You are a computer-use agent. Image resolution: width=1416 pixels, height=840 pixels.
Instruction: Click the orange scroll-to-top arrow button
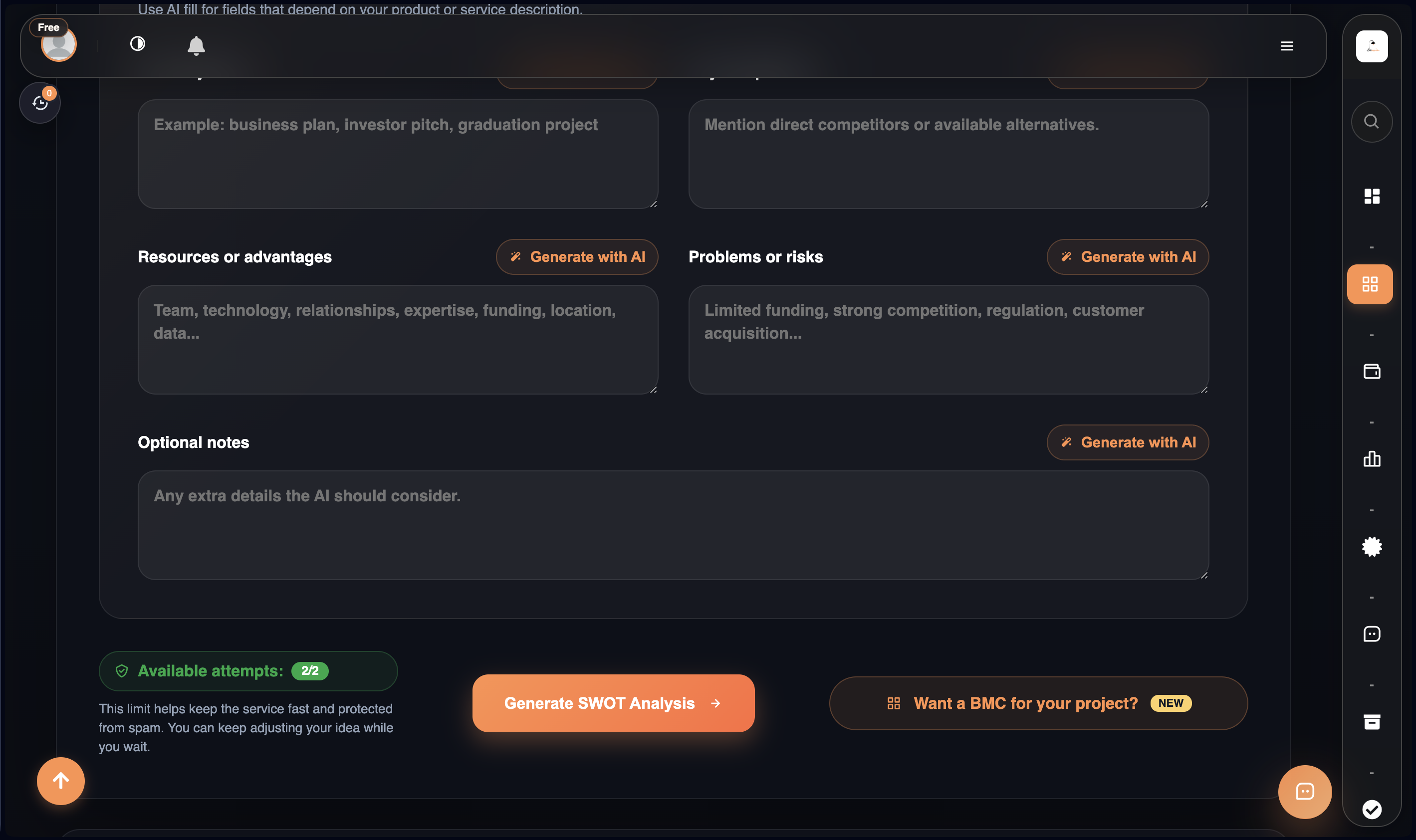coord(60,781)
